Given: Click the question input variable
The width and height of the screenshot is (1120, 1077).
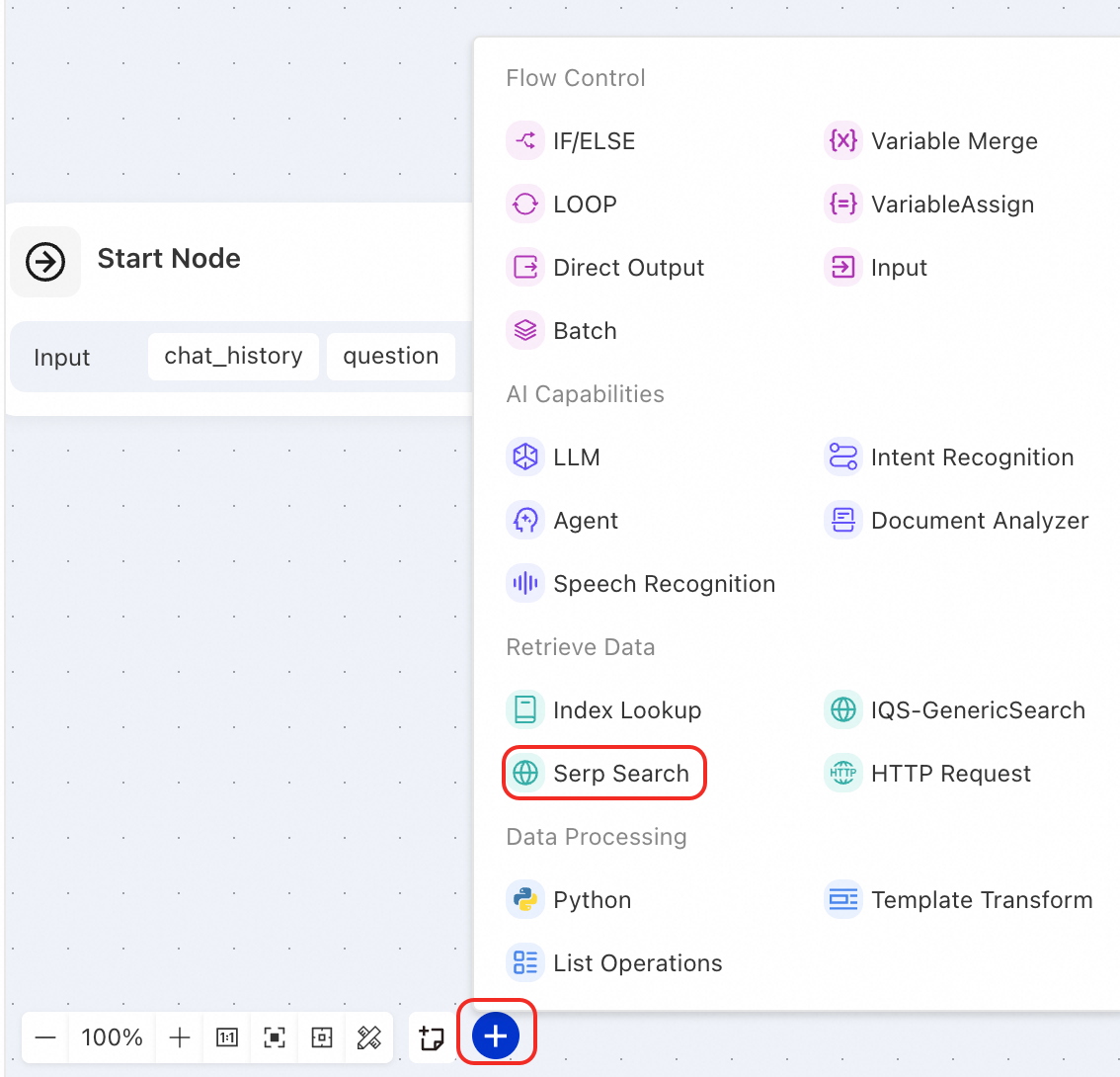Looking at the screenshot, I should 391,356.
